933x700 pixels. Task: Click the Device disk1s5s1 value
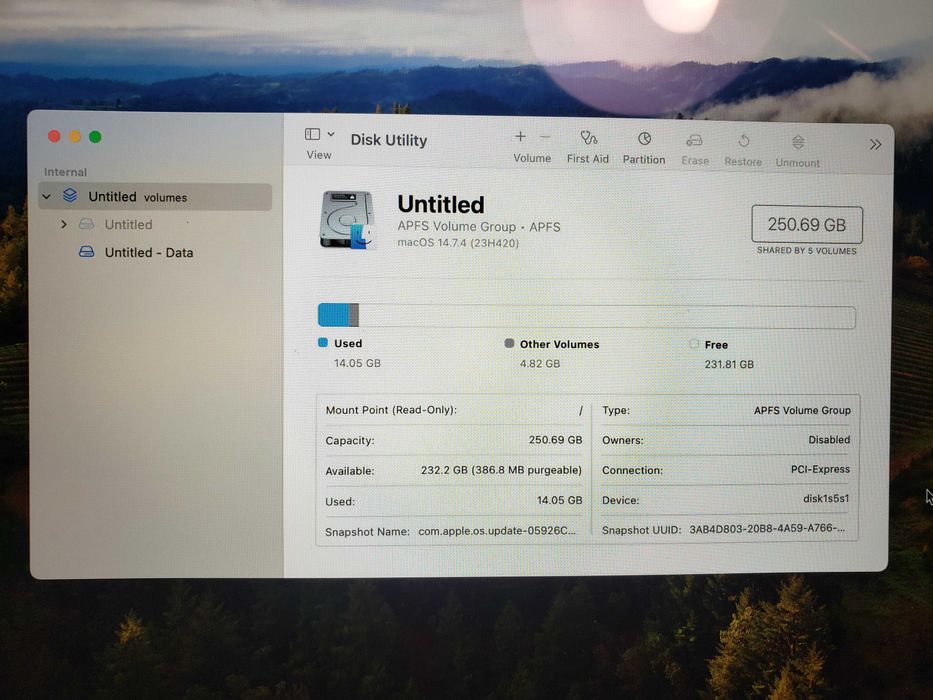(x=826, y=498)
